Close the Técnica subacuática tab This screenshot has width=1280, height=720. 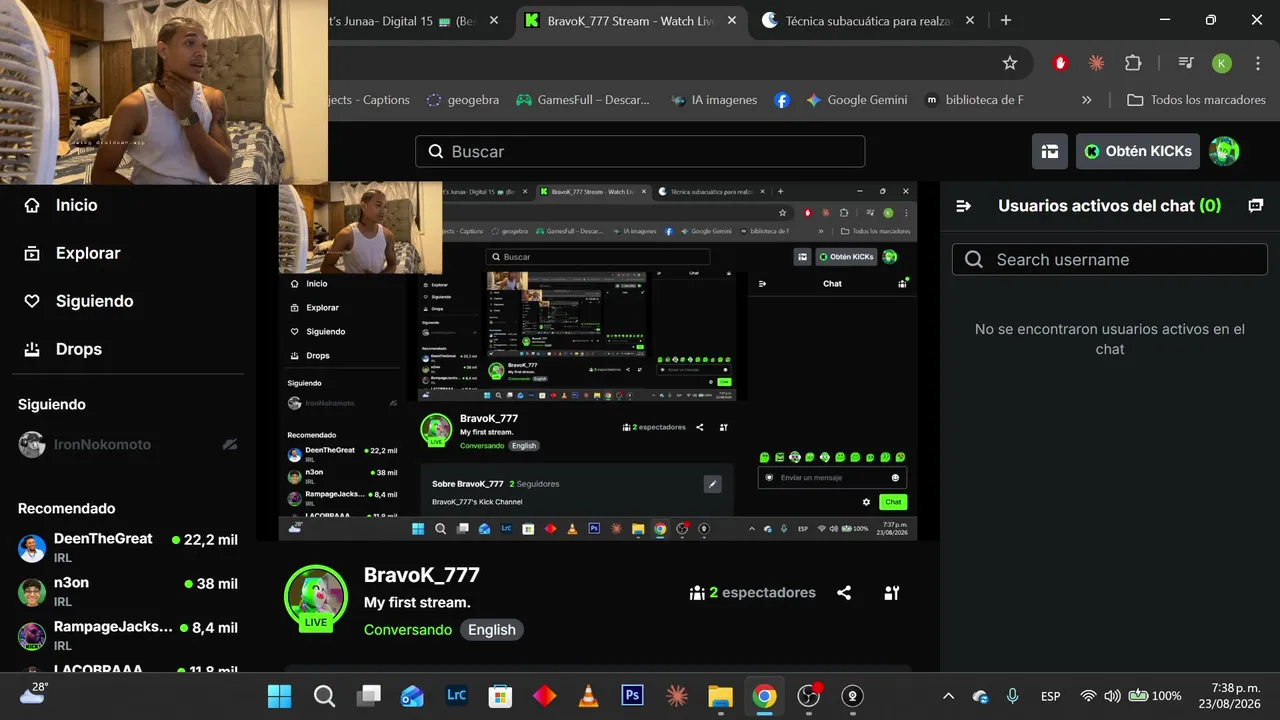968,21
